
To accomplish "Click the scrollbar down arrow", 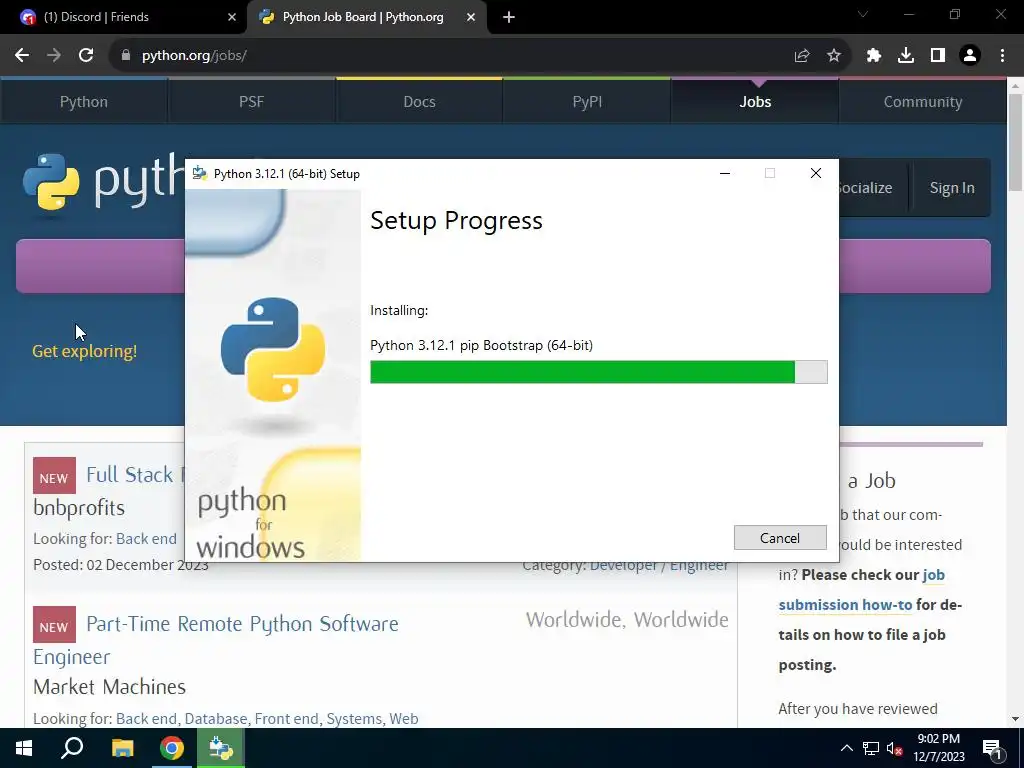I will tap(1016, 719).
